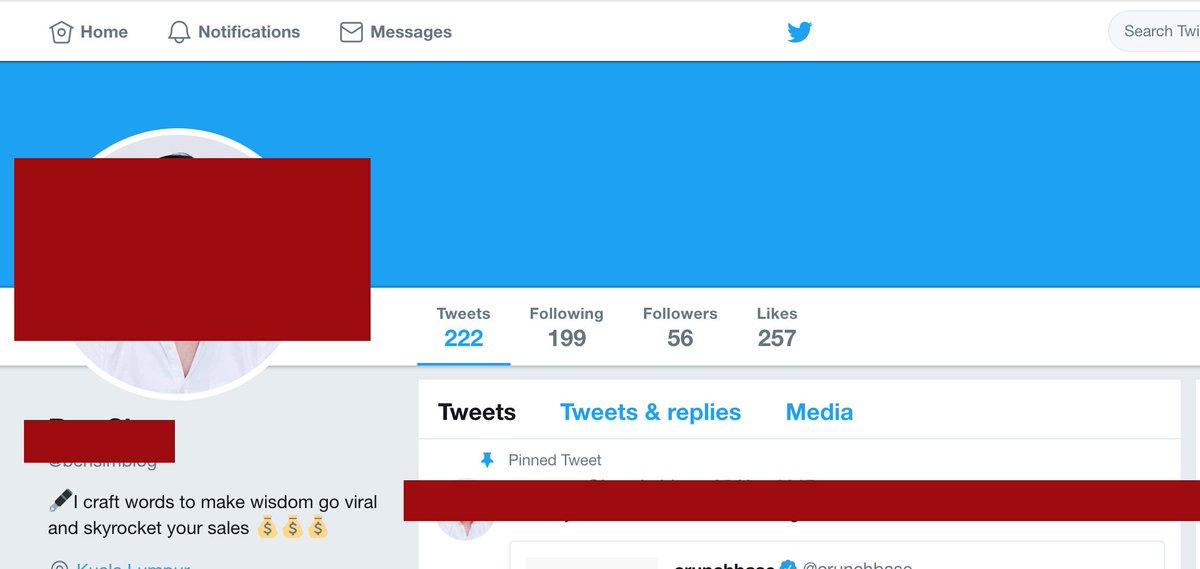The height and width of the screenshot is (569, 1200).
Task: Open the Notifications menu item
Action: tap(234, 32)
